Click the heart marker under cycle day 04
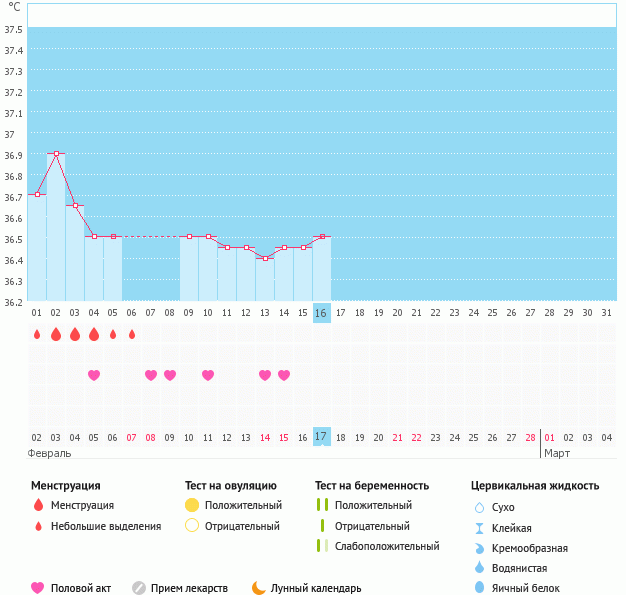 point(94,375)
